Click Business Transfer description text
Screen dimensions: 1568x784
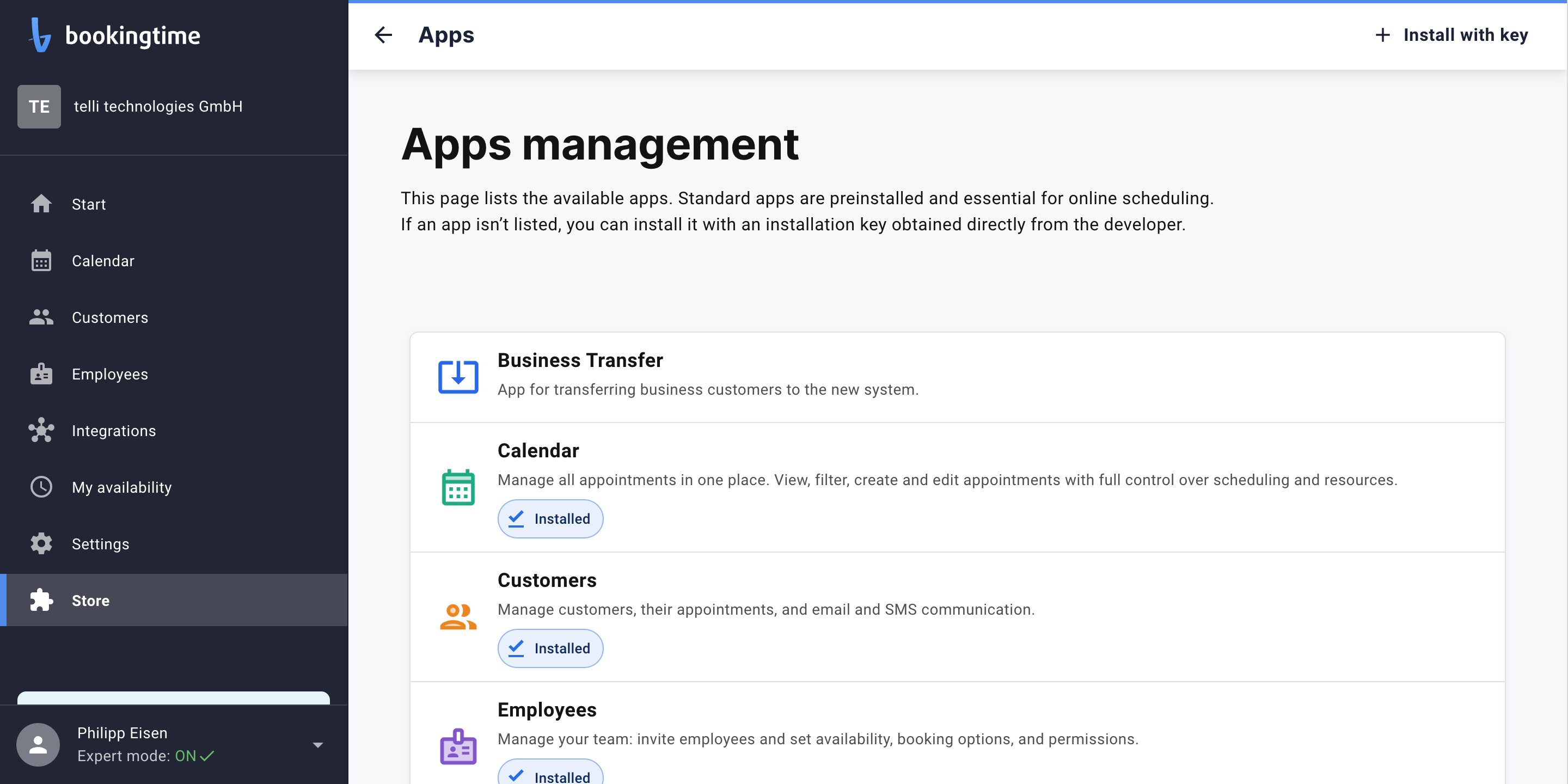pos(708,390)
